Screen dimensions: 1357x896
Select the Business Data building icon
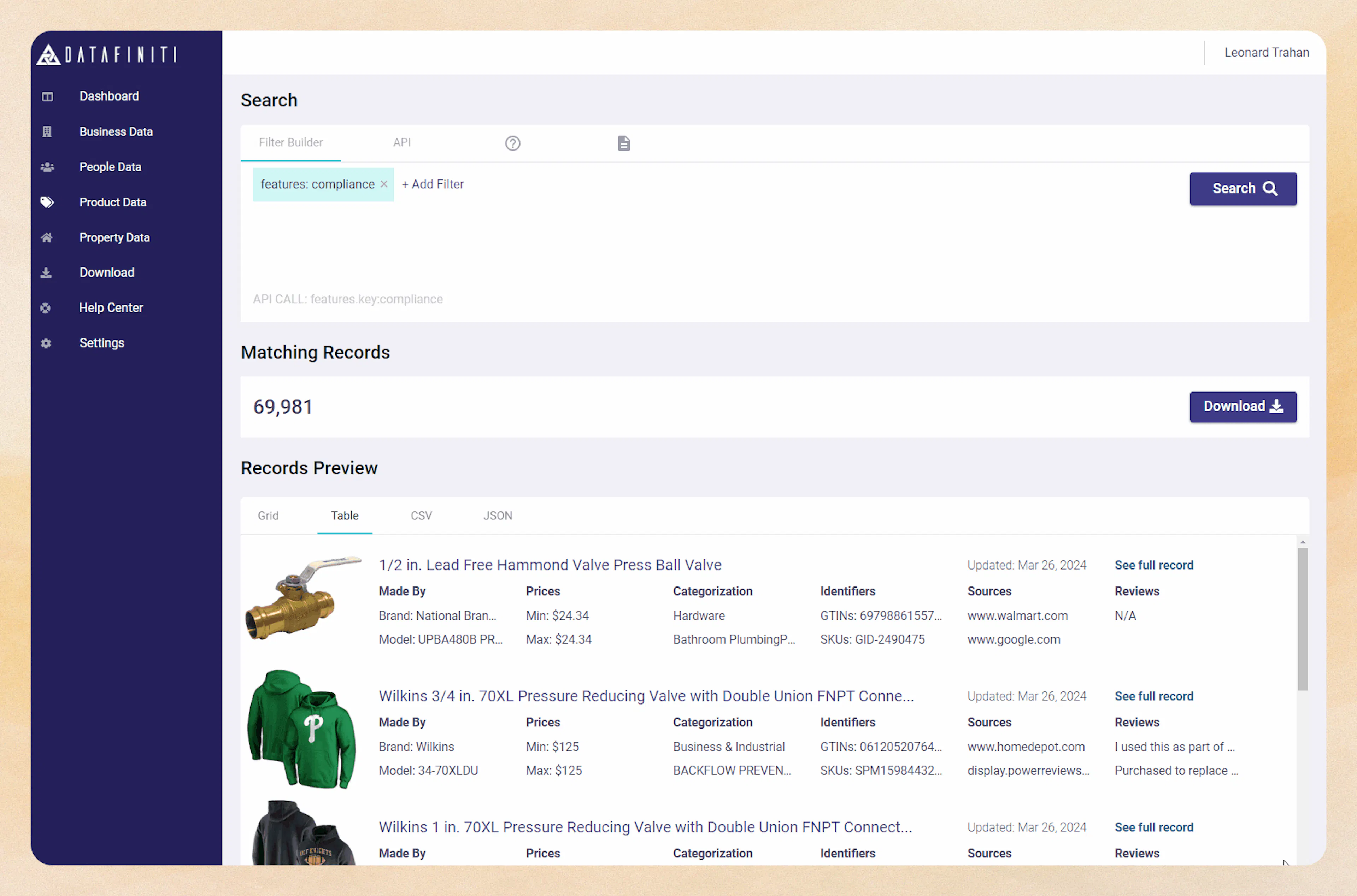coord(46,131)
